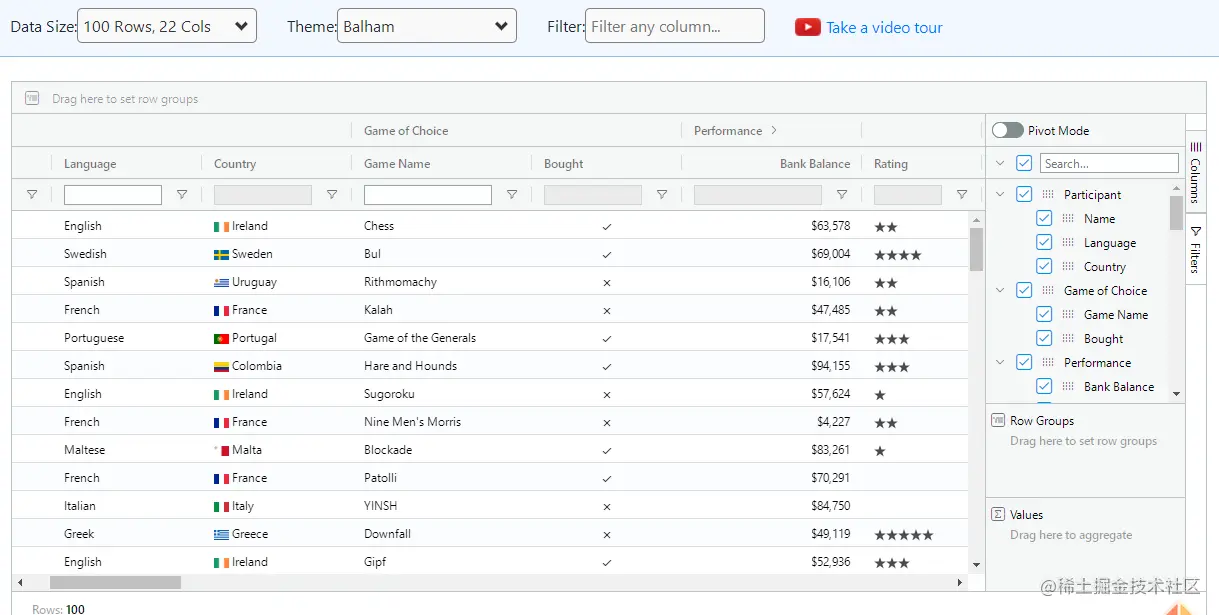Open the Filters side tab
The image size is (1219, 615).
tap(1195, 249)
